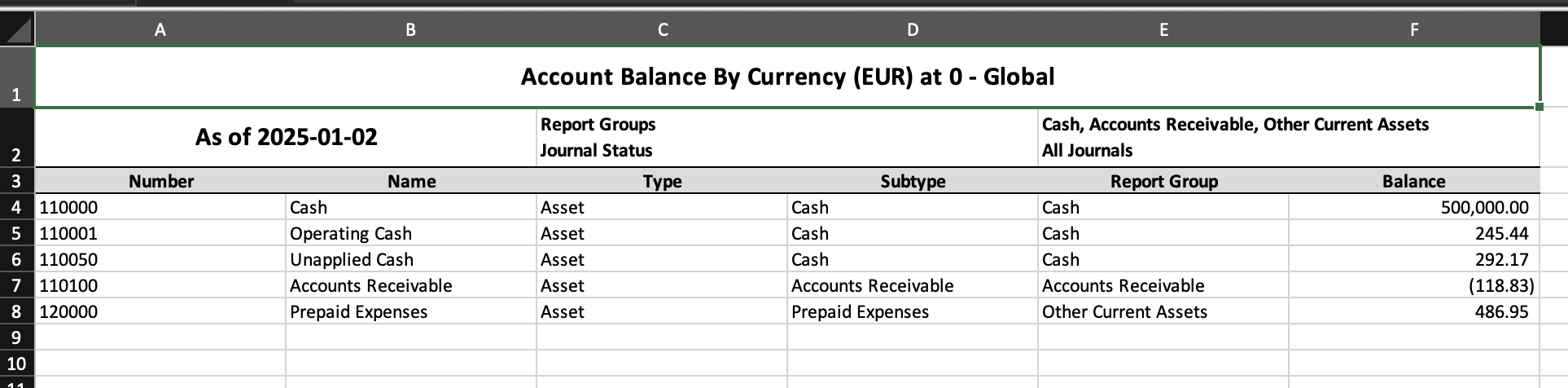The width and height of the screenshot is (1568, 388).
Task: Select column C header
Action: [x=662, y=30]
